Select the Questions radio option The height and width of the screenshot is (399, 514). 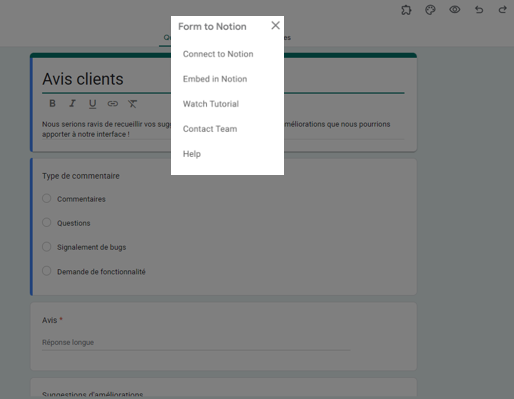coord(47,222)
